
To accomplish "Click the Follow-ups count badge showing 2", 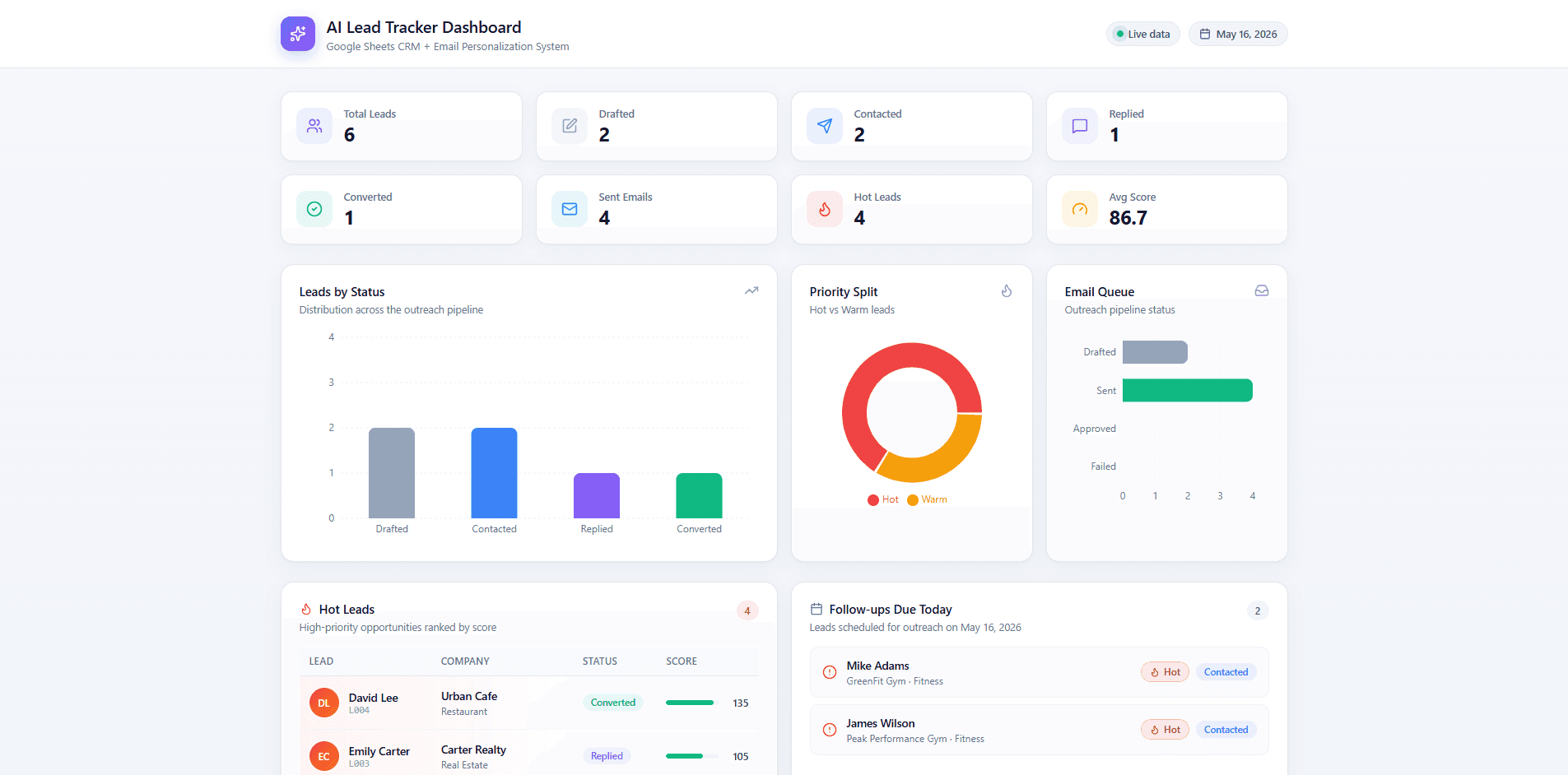I will 1258,610.
